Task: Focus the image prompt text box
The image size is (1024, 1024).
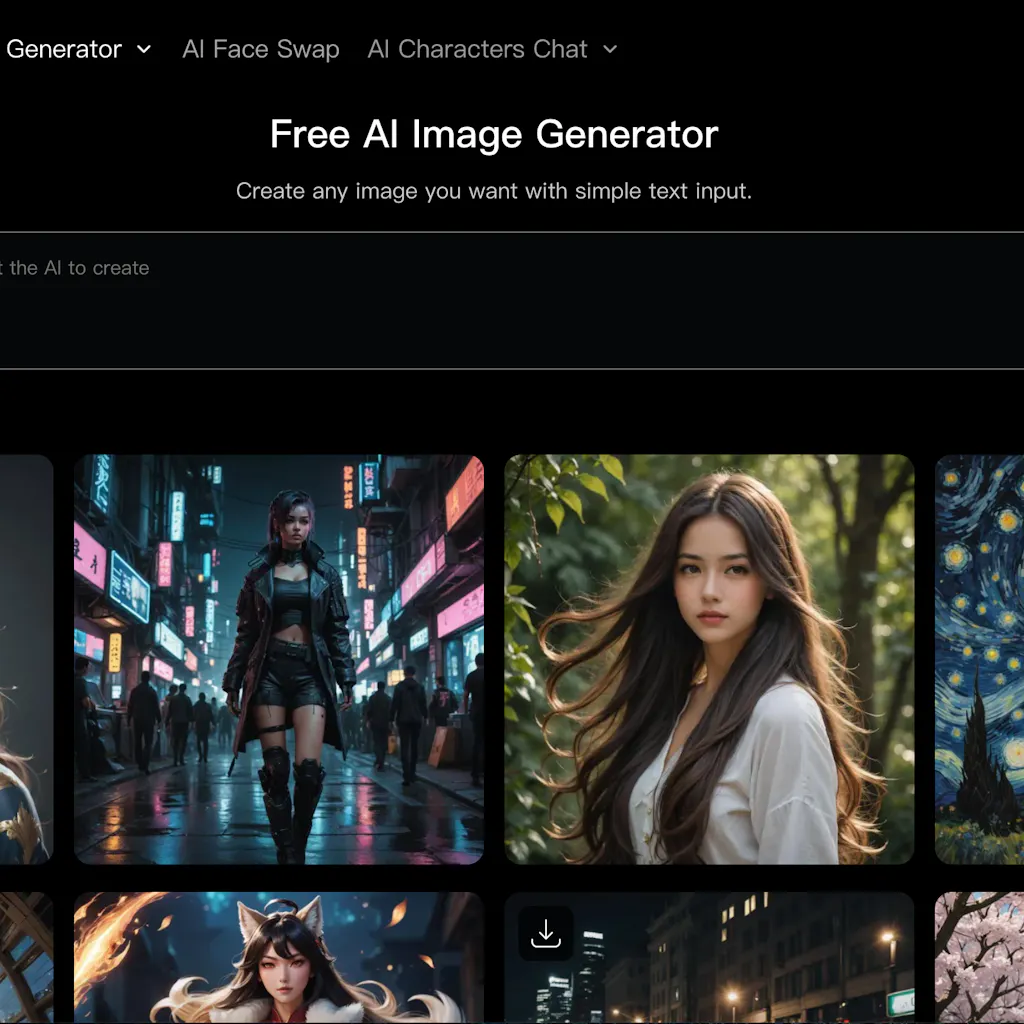Action: 500,300
